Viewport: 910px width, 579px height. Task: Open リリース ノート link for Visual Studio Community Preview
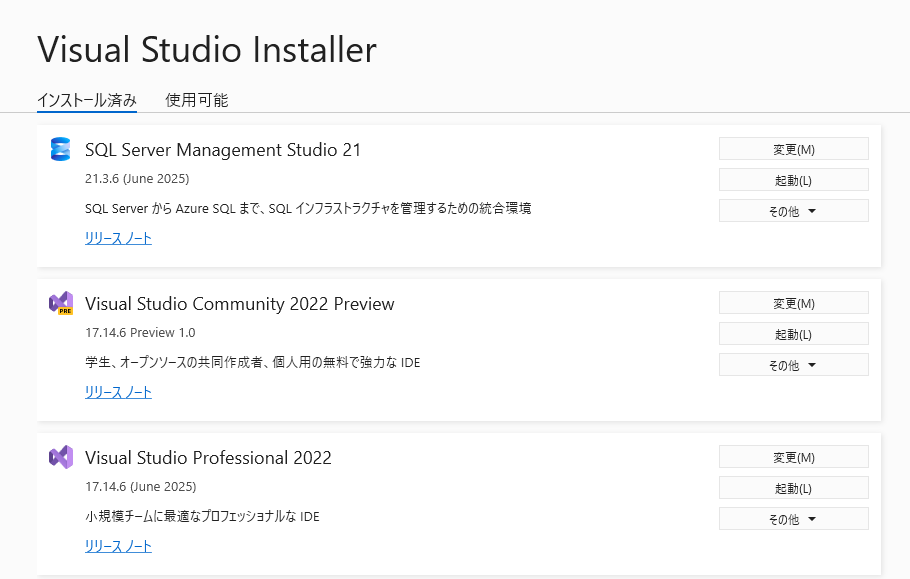point(118,392)
